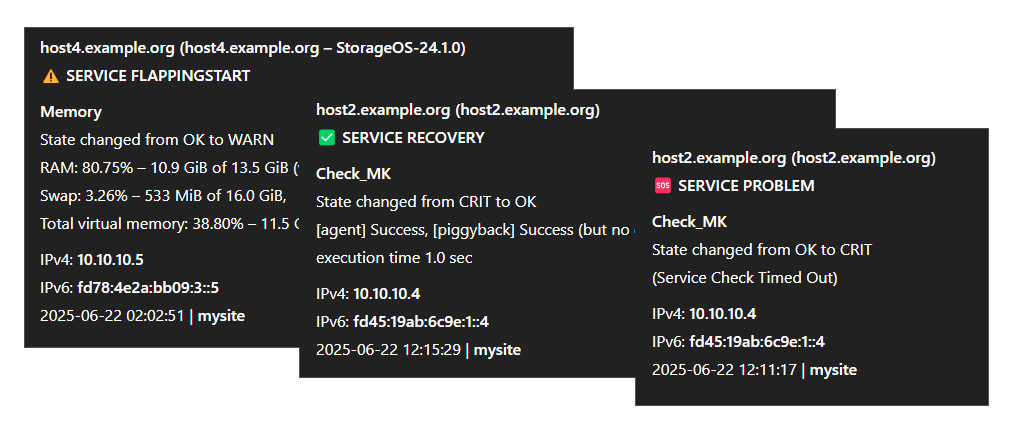Click mysite in the host4 card
This screenshot has width=1014, height=430.
(x=221, y=316)
